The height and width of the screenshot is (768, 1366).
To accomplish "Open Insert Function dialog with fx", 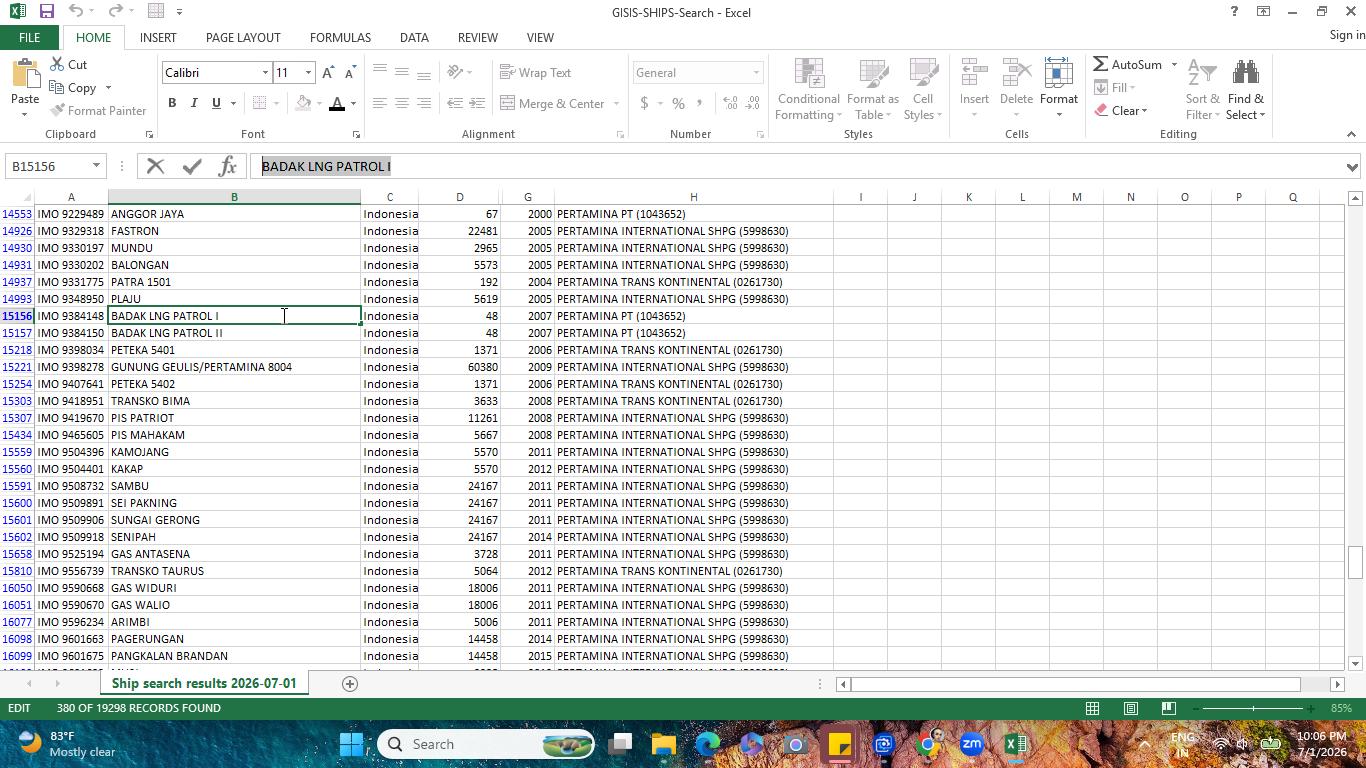I will pyautogui.click(x=228, y=166).
